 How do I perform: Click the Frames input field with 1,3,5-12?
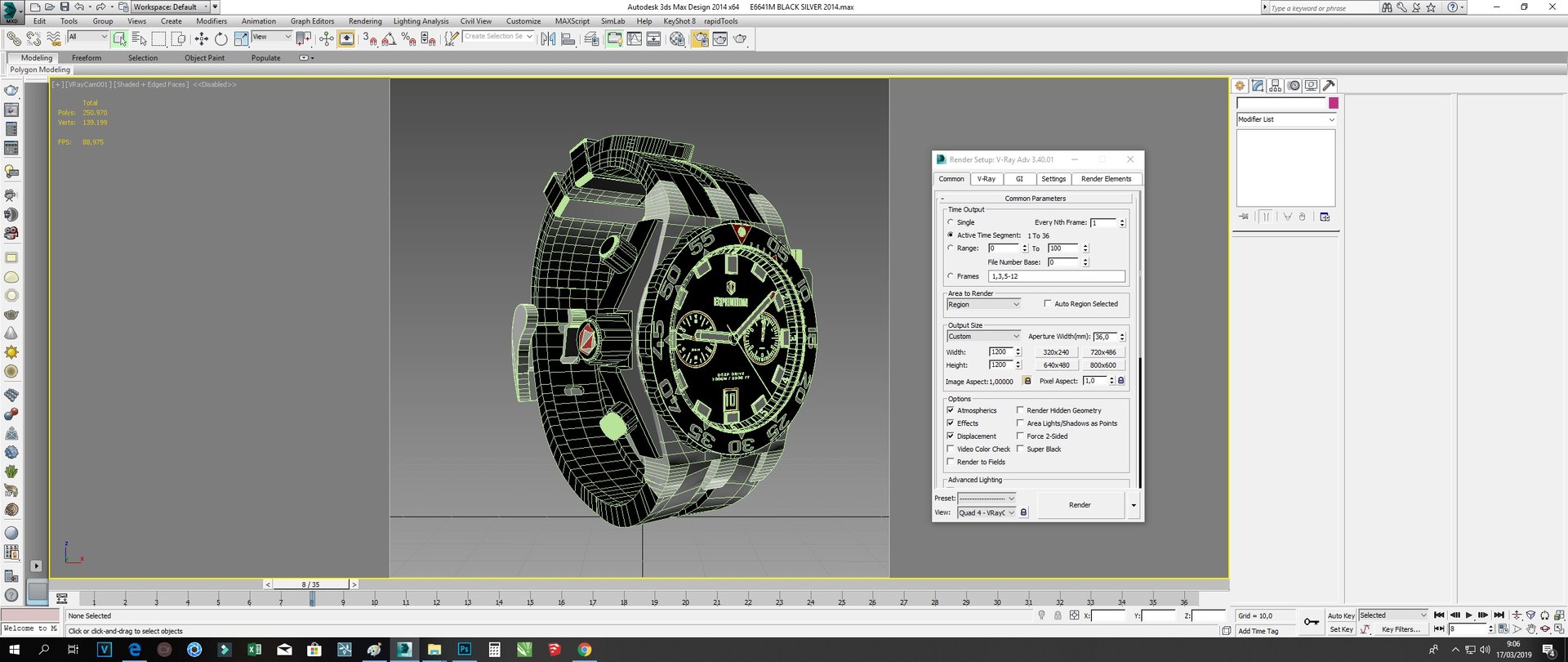click(x=1057, y=276)
